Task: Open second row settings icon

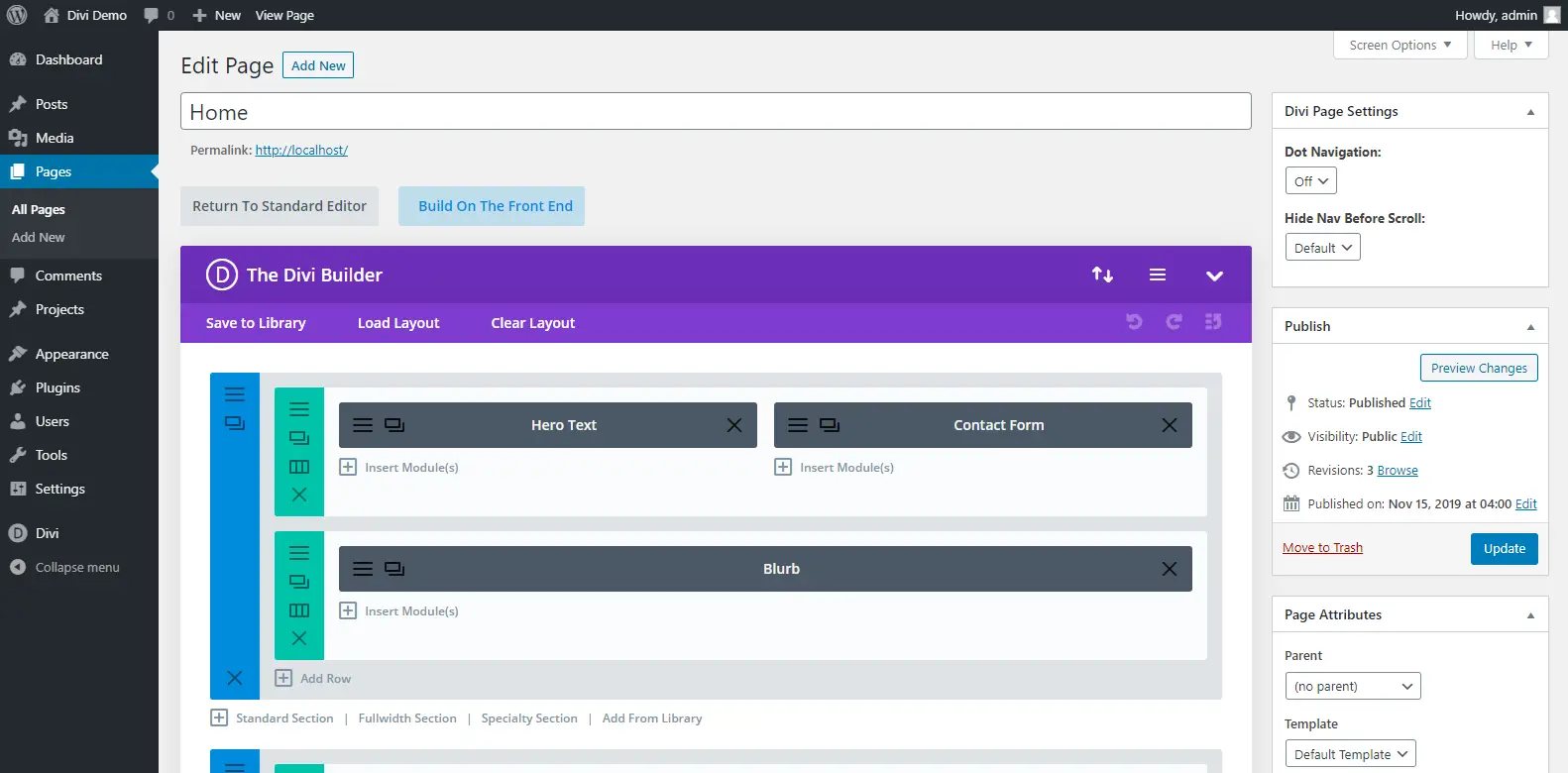Action: click(x=299, y=553)
